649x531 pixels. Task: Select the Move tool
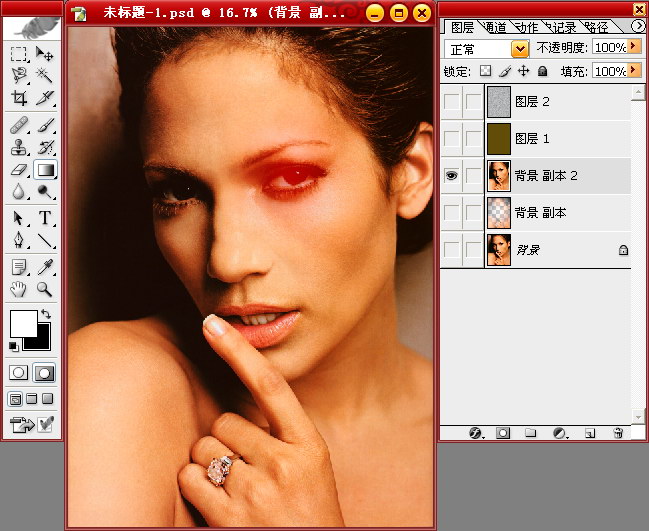point(44,54)
